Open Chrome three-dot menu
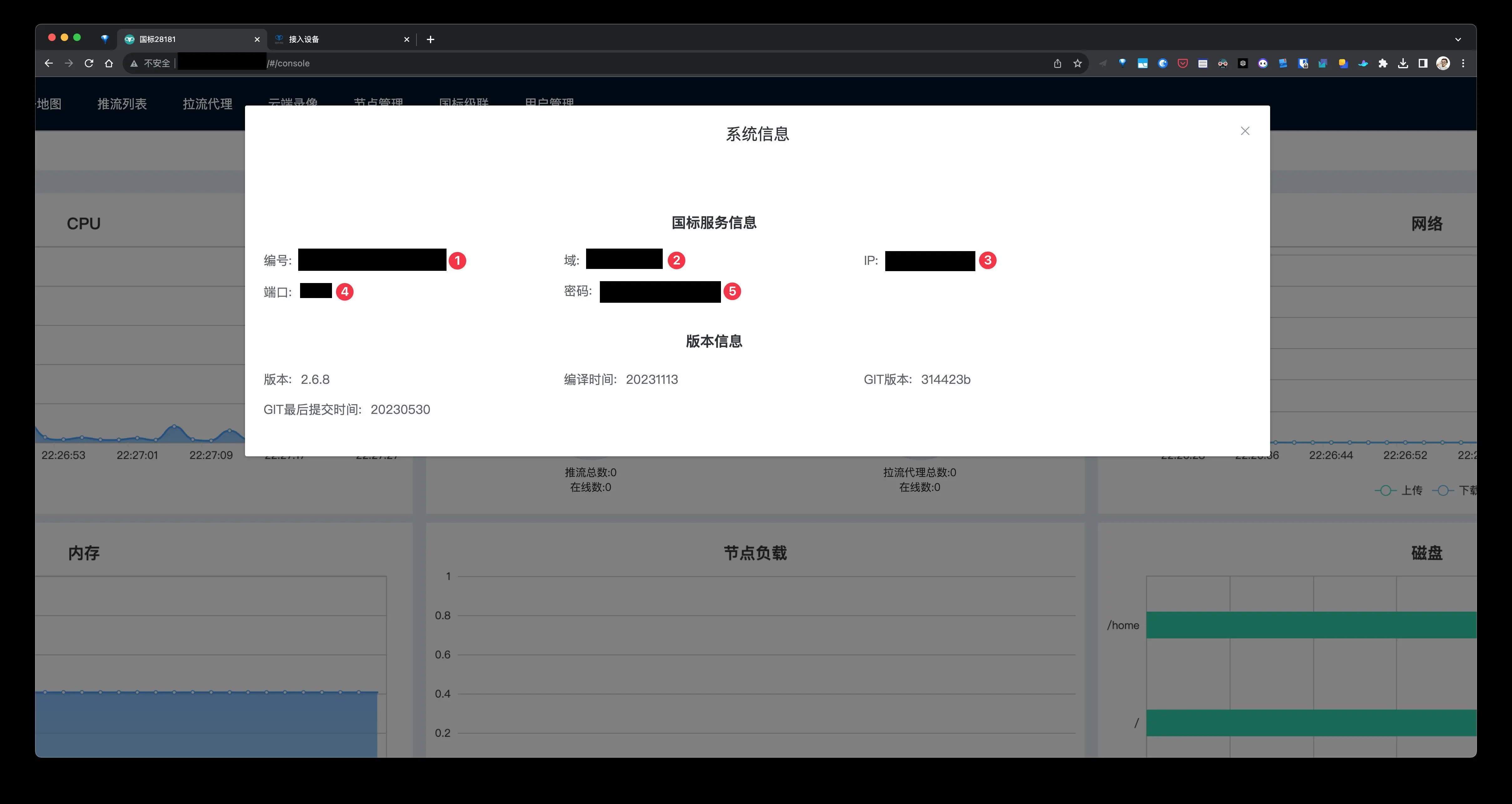The width and height of the screenshot is (1512, 804). tap(1463, 64)
